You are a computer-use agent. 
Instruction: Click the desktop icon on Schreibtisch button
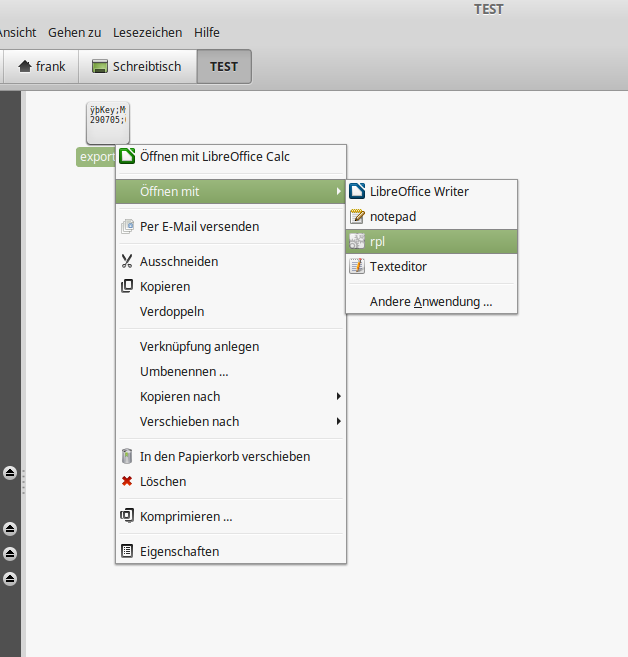(x=100, y=66)
